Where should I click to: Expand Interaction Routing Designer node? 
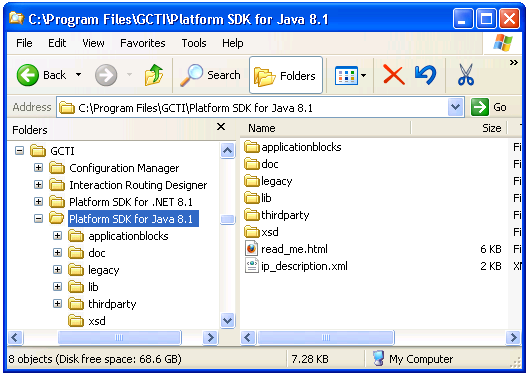38,184
